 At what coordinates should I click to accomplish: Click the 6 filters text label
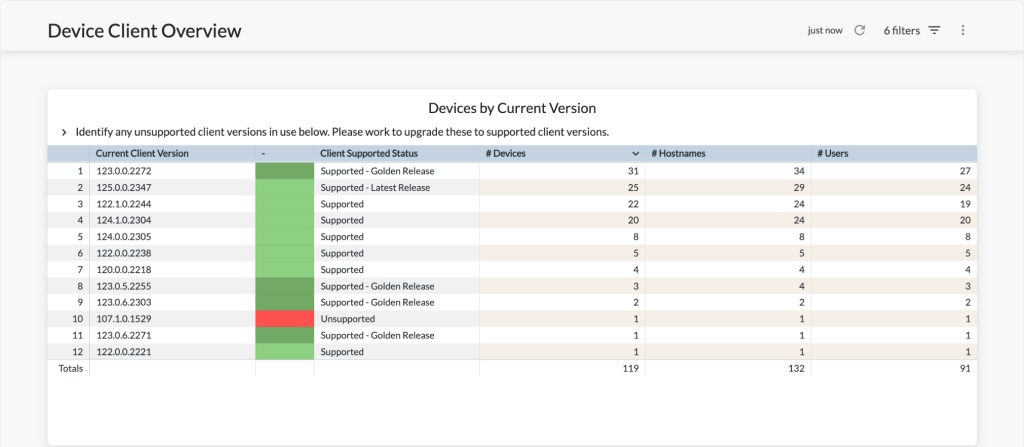[x=901, y=31]
